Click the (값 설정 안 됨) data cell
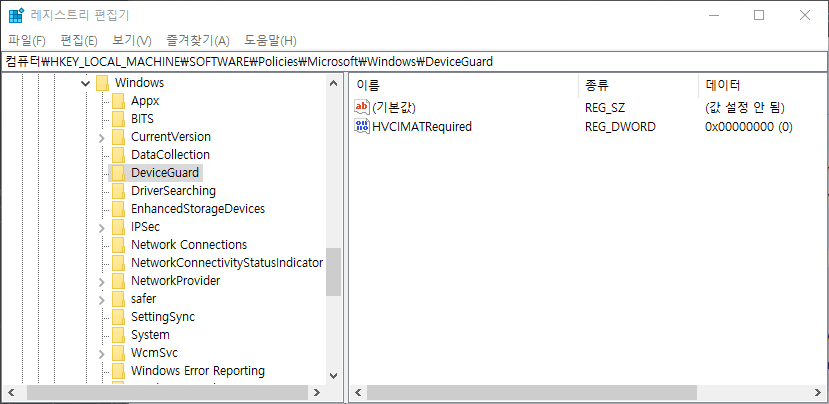The image size is (829, 404). (x=744, y=108)
